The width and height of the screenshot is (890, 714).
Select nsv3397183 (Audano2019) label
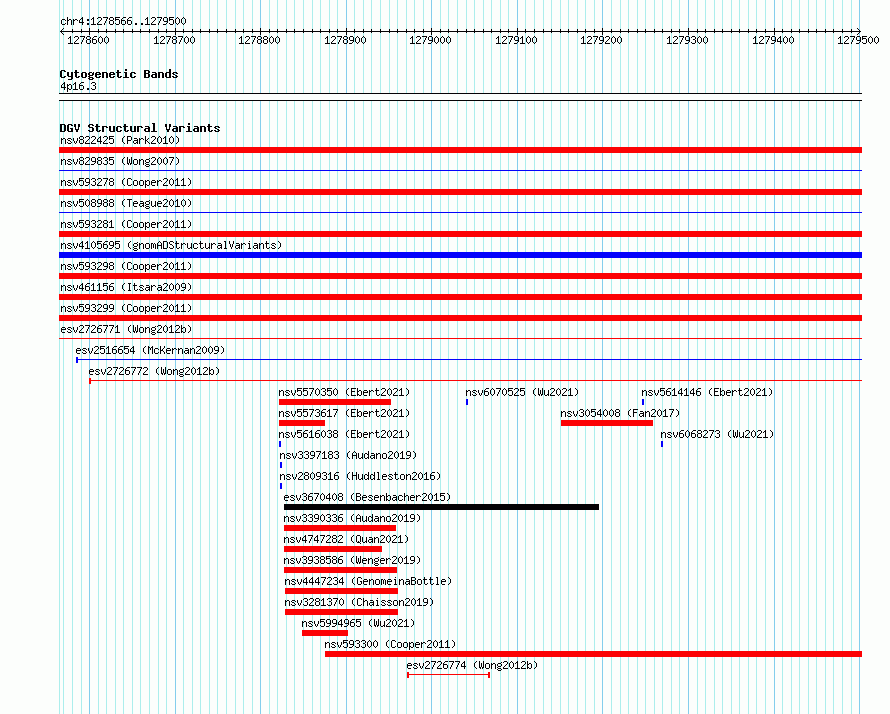pyautogui.click(x=348, y=455)
